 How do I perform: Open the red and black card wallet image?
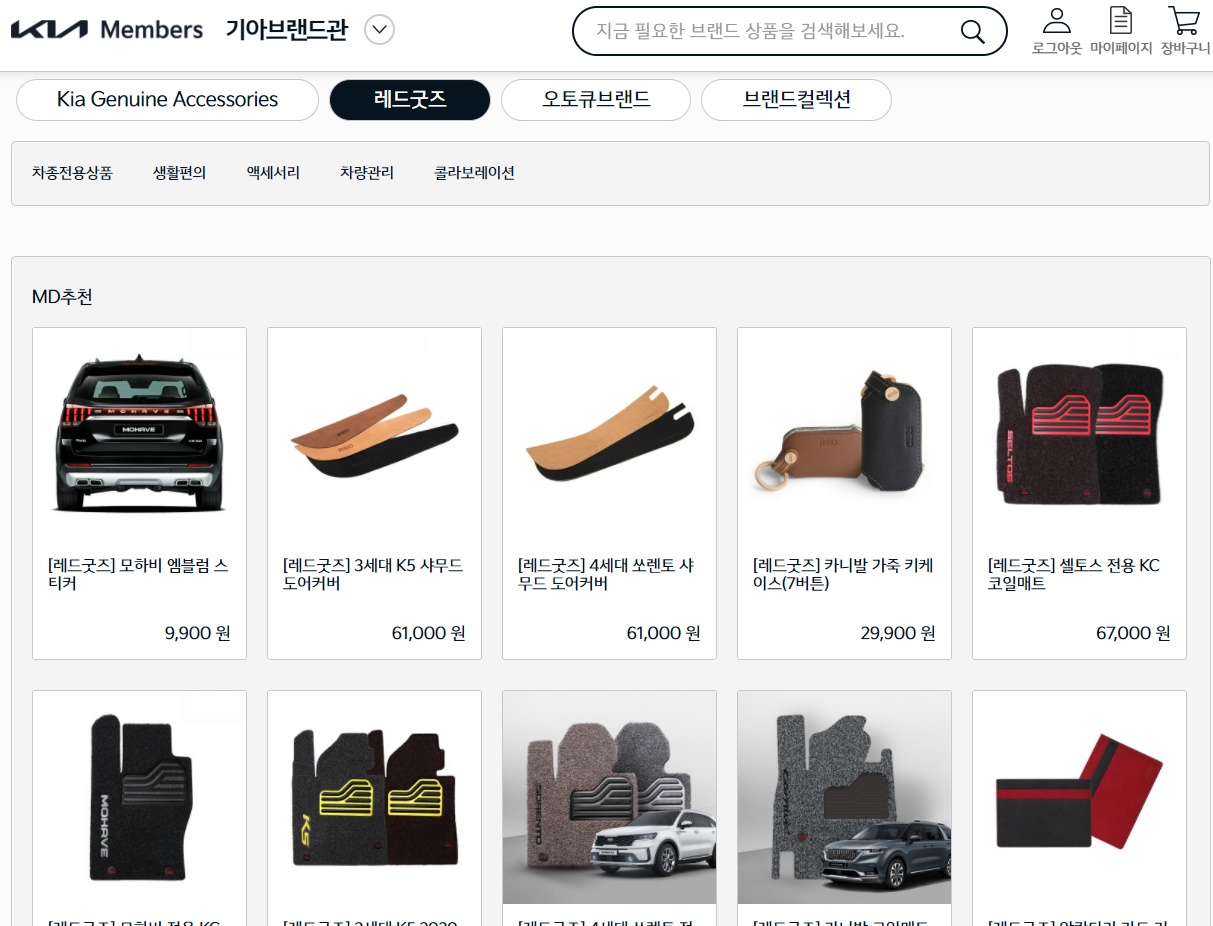[x=1079, y=797]
